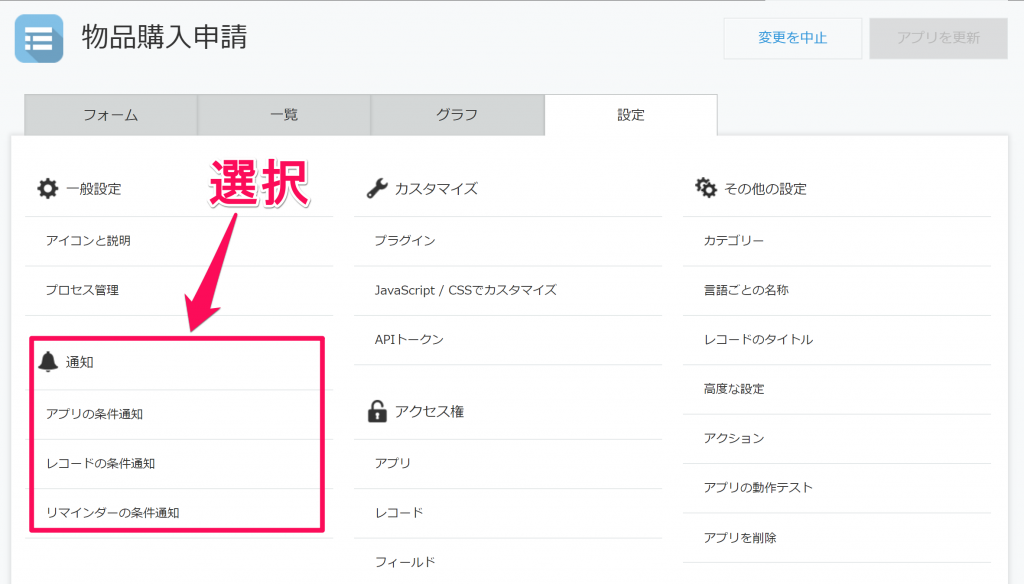This screenshot has width=1024, height=584.
Task: Click the bell icon beside 通知
Action: 48,361
